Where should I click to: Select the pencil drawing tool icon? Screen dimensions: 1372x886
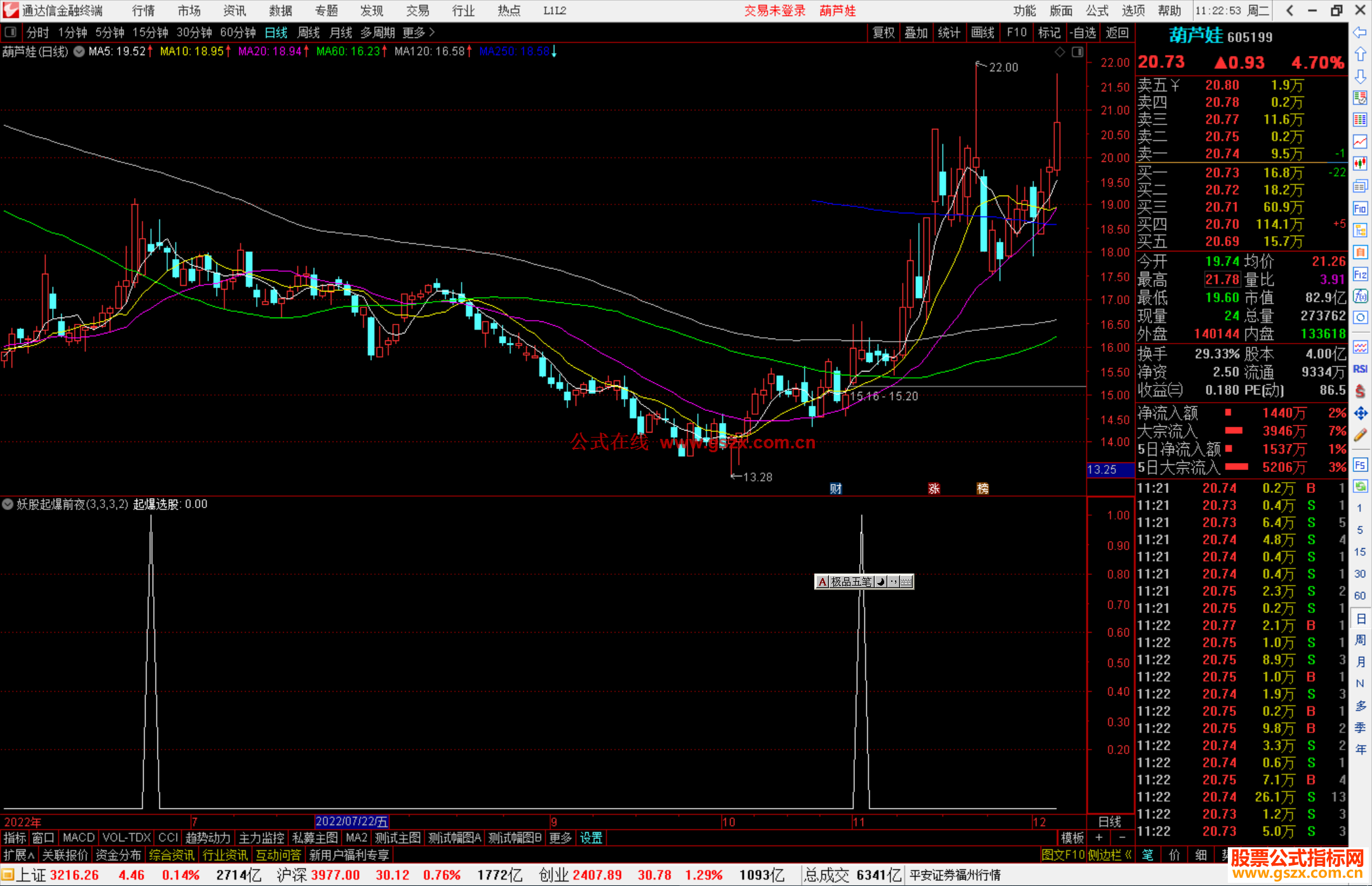click(1360, 435)
